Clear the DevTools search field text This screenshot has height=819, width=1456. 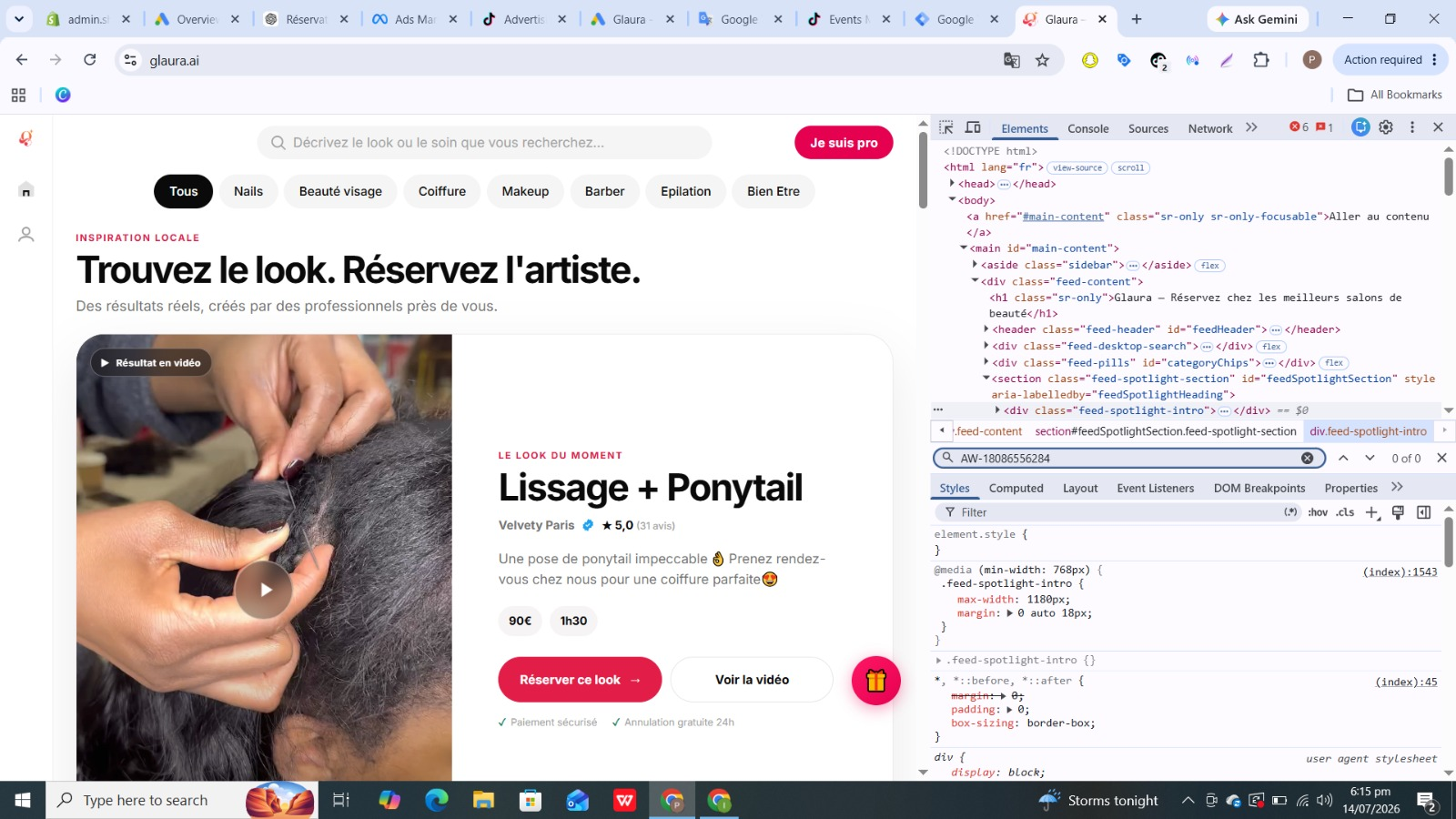(1308, 458)
